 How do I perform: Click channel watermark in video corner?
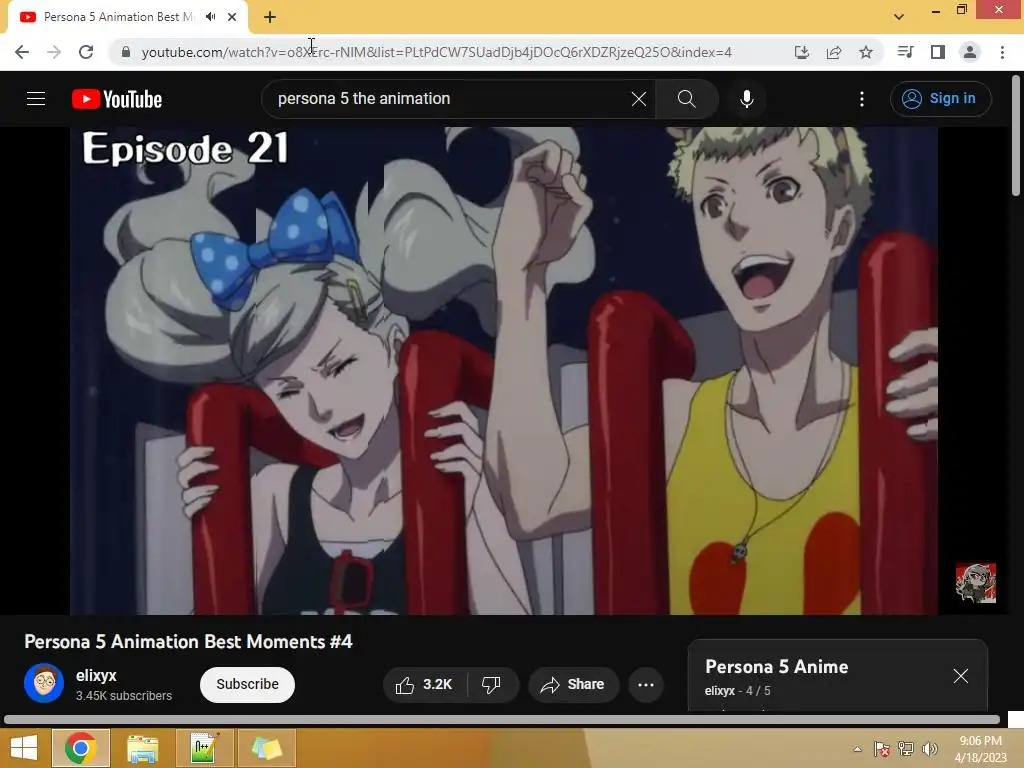tap(976, 583)
